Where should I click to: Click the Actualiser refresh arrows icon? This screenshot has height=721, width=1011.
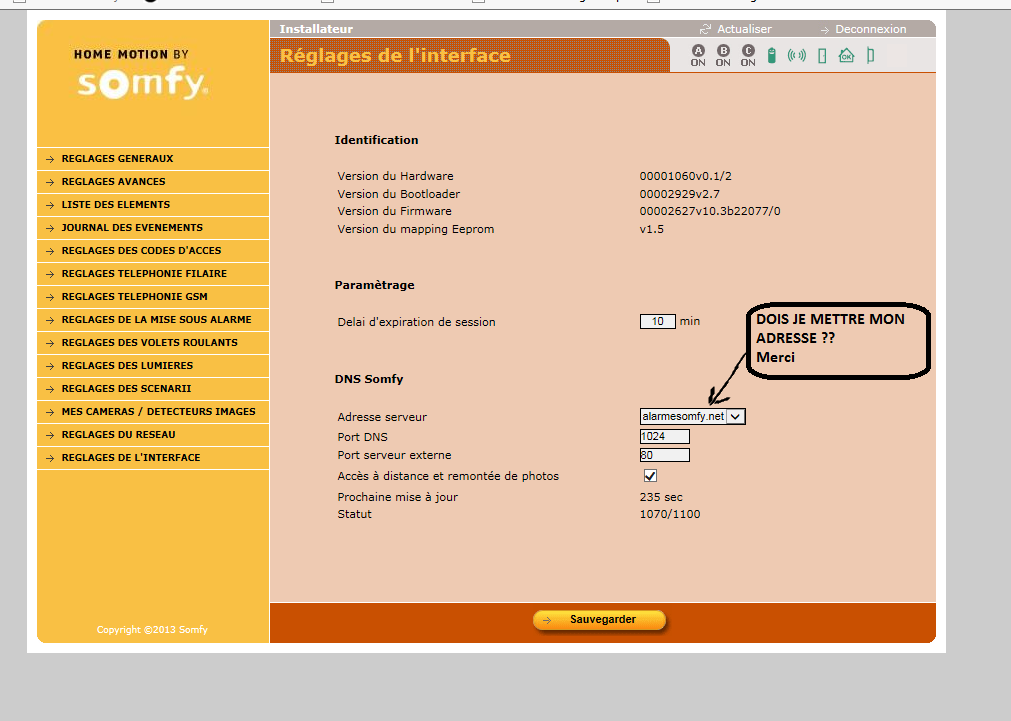(705, 30)
